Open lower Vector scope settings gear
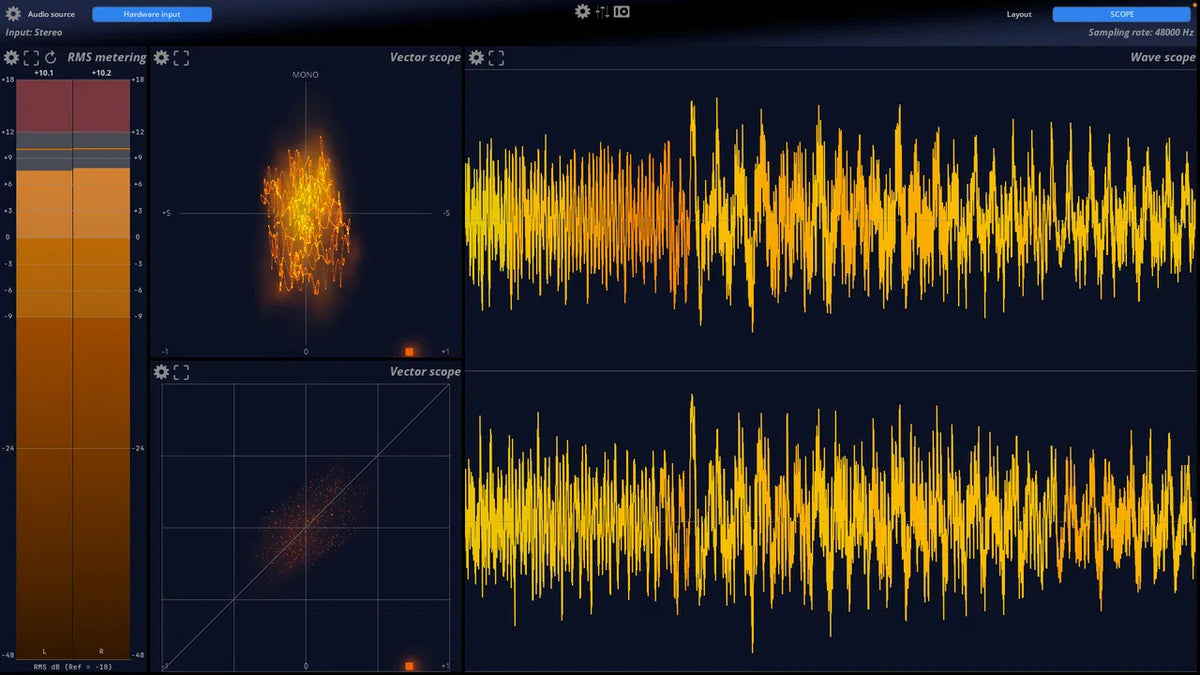Viewport: 1200px width, 675px height. 161,372
